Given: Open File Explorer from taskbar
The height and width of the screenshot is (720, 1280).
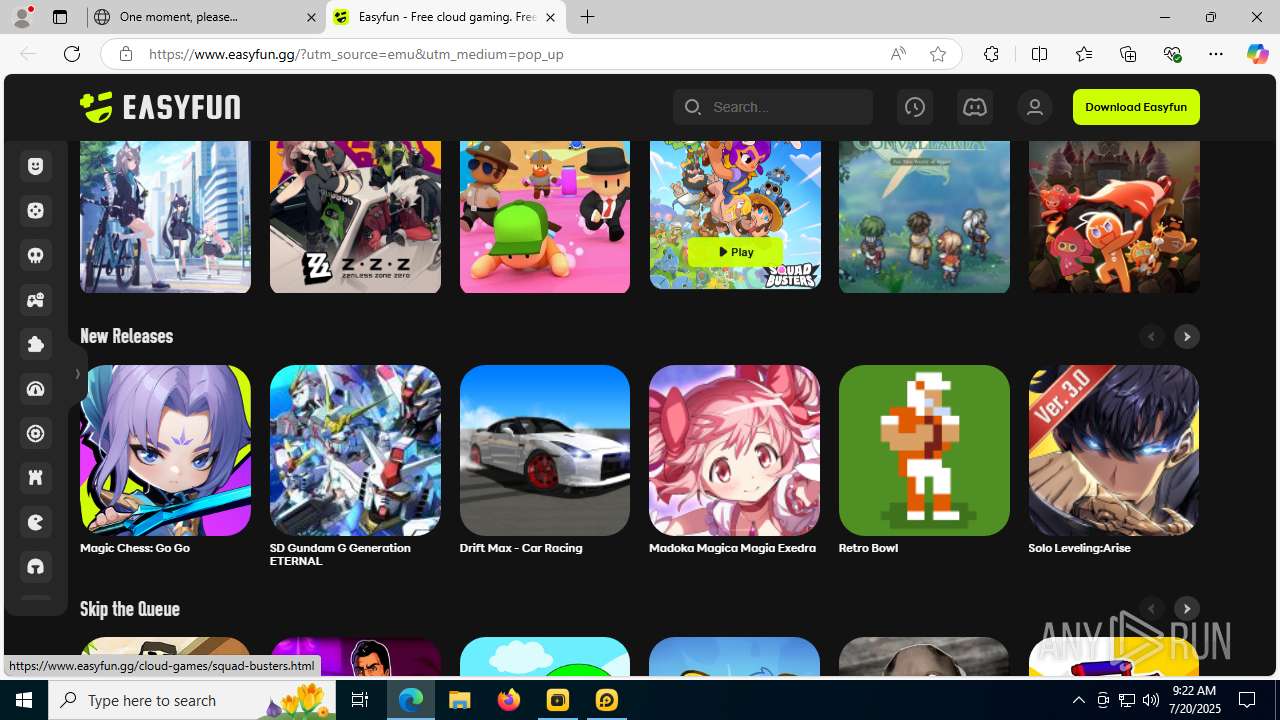Looking at the screenshot, I should [460, 700].
